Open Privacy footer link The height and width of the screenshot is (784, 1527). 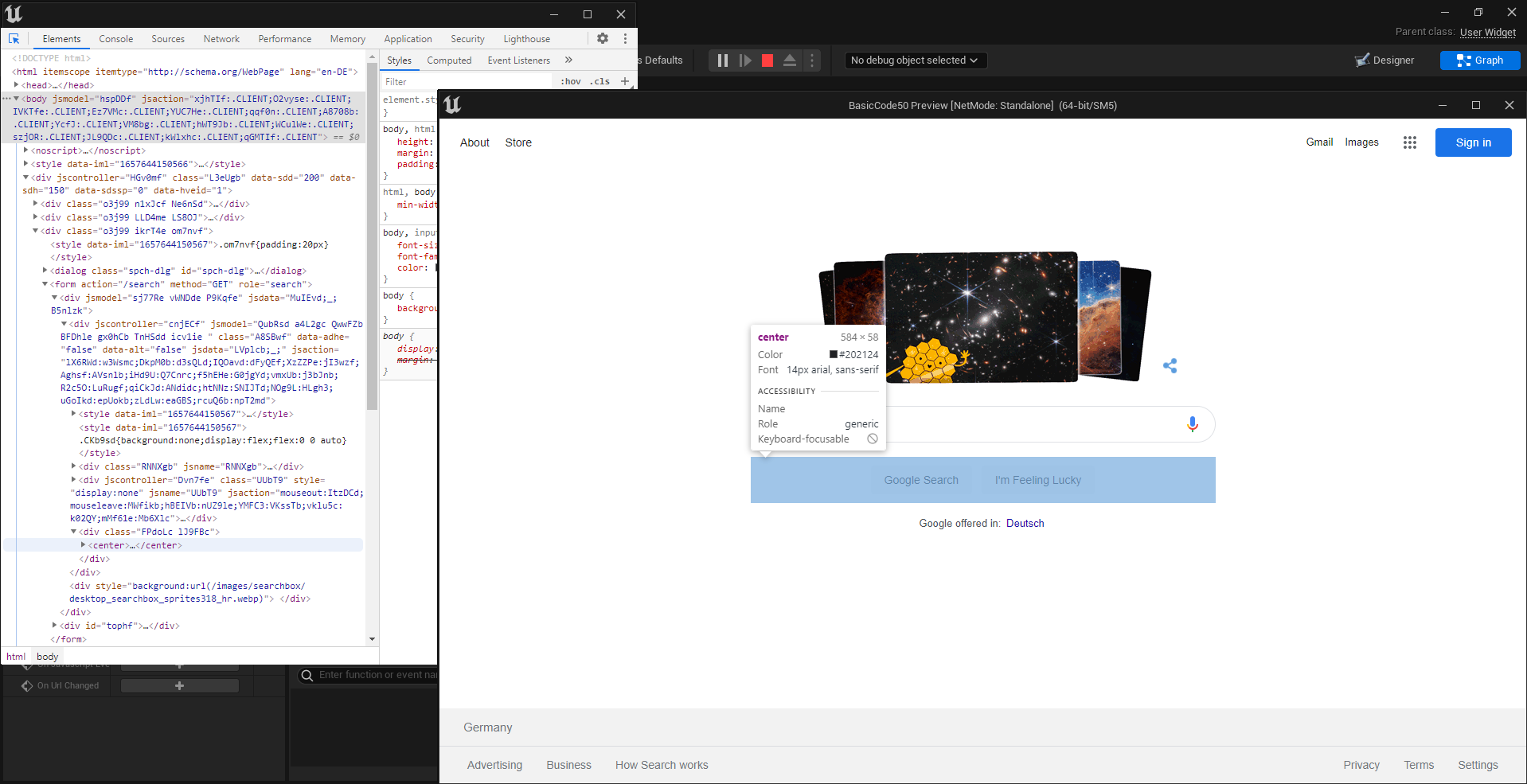[x=1361, y=765]
